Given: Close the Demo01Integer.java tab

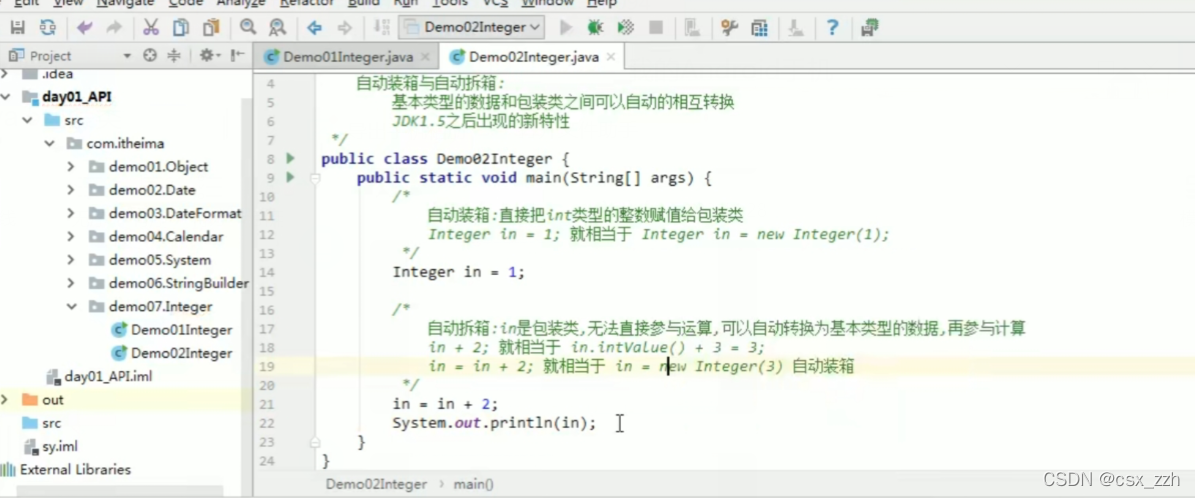Looking at the screenshot, I should coord(425,57).
